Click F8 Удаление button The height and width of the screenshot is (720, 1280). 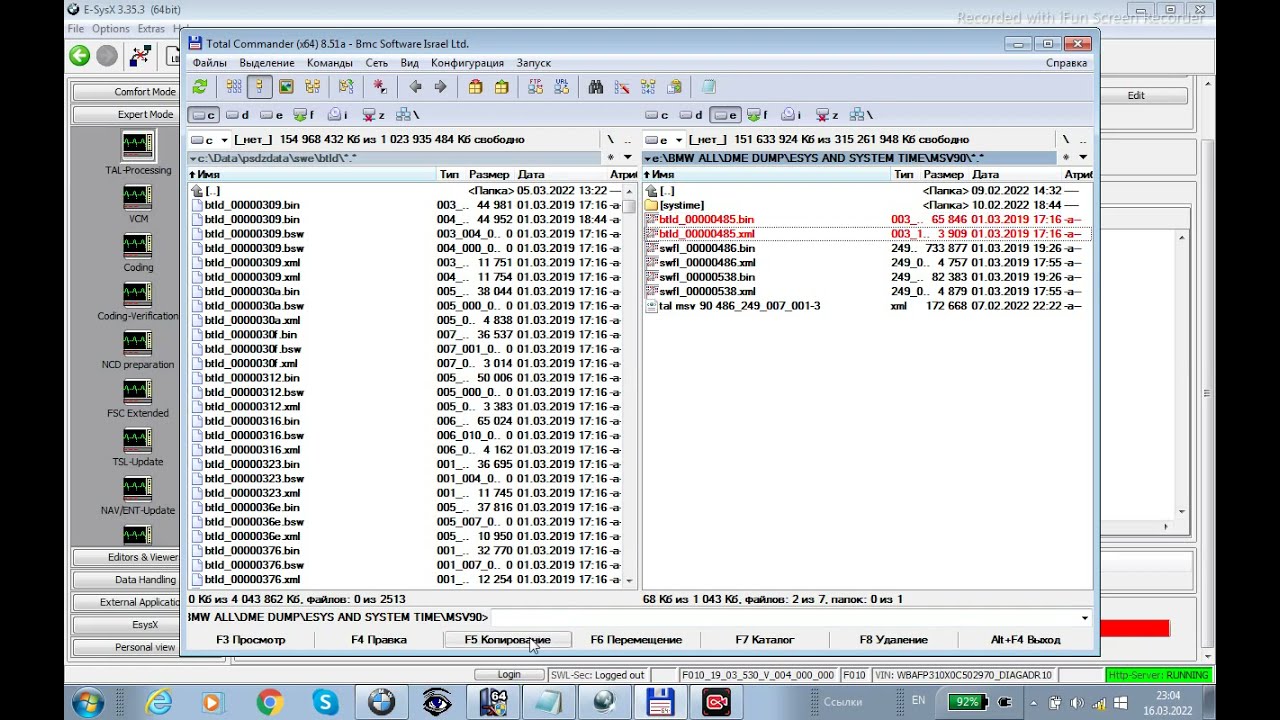point(894,640)
